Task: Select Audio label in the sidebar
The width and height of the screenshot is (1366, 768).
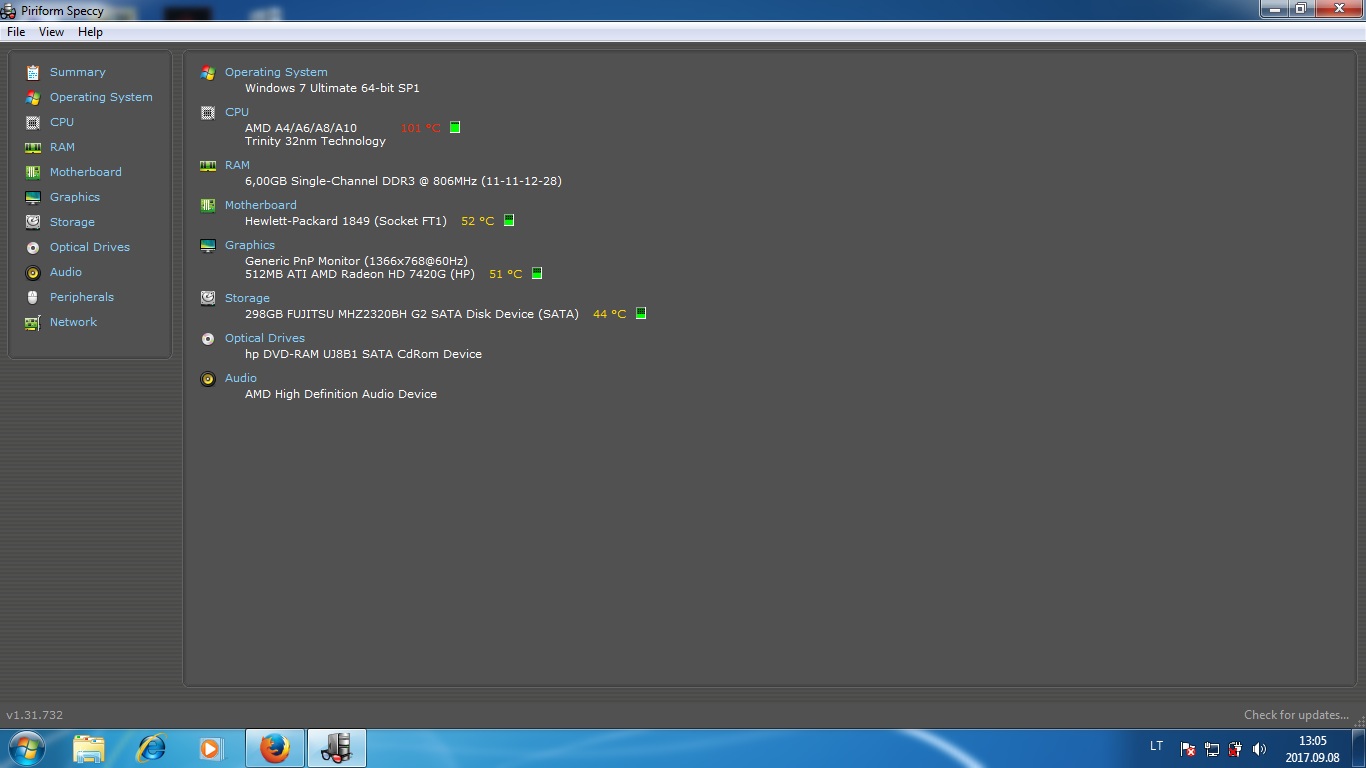Action: click(66, 272)
